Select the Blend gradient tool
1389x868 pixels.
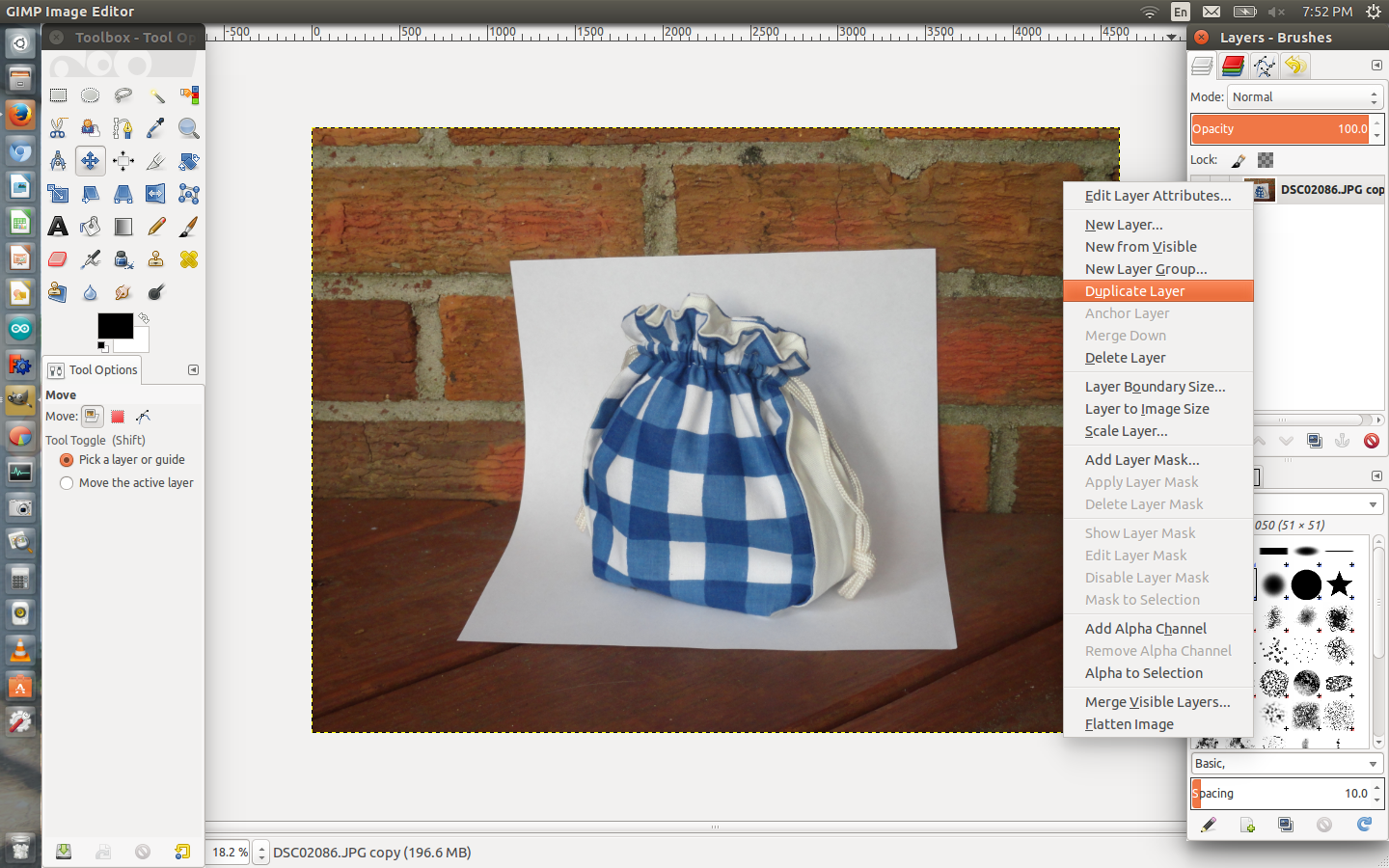[x=123, y=227]
